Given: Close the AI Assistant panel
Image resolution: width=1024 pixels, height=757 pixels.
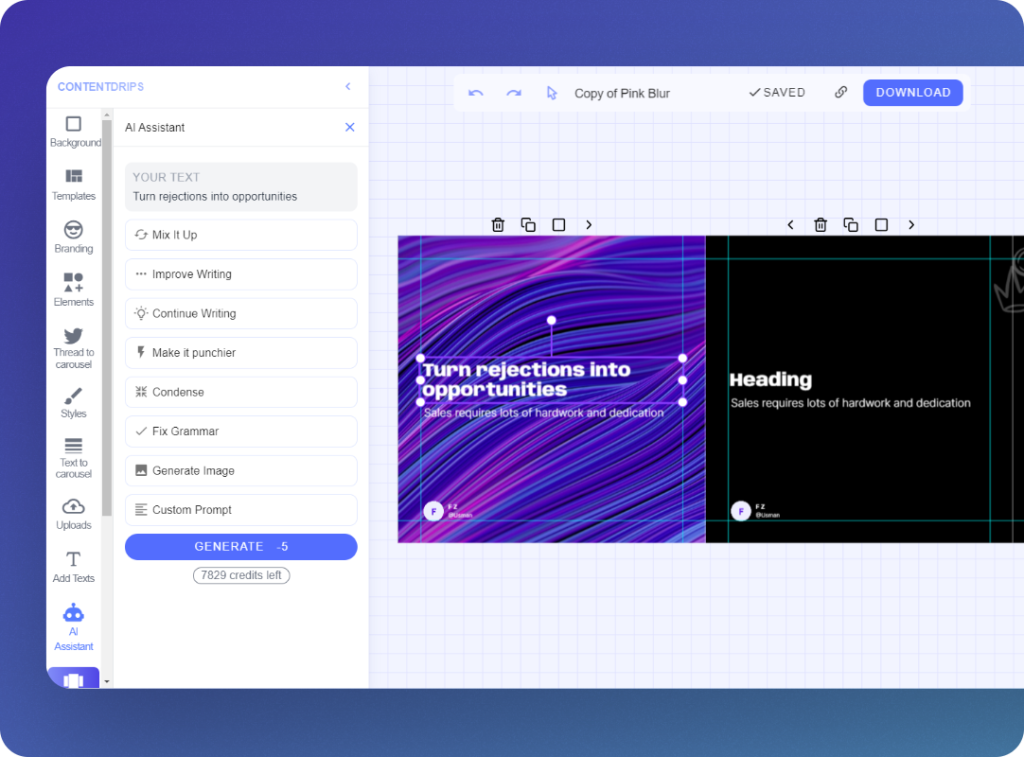Looking at the screenshot, I should [x=350, y=127].
